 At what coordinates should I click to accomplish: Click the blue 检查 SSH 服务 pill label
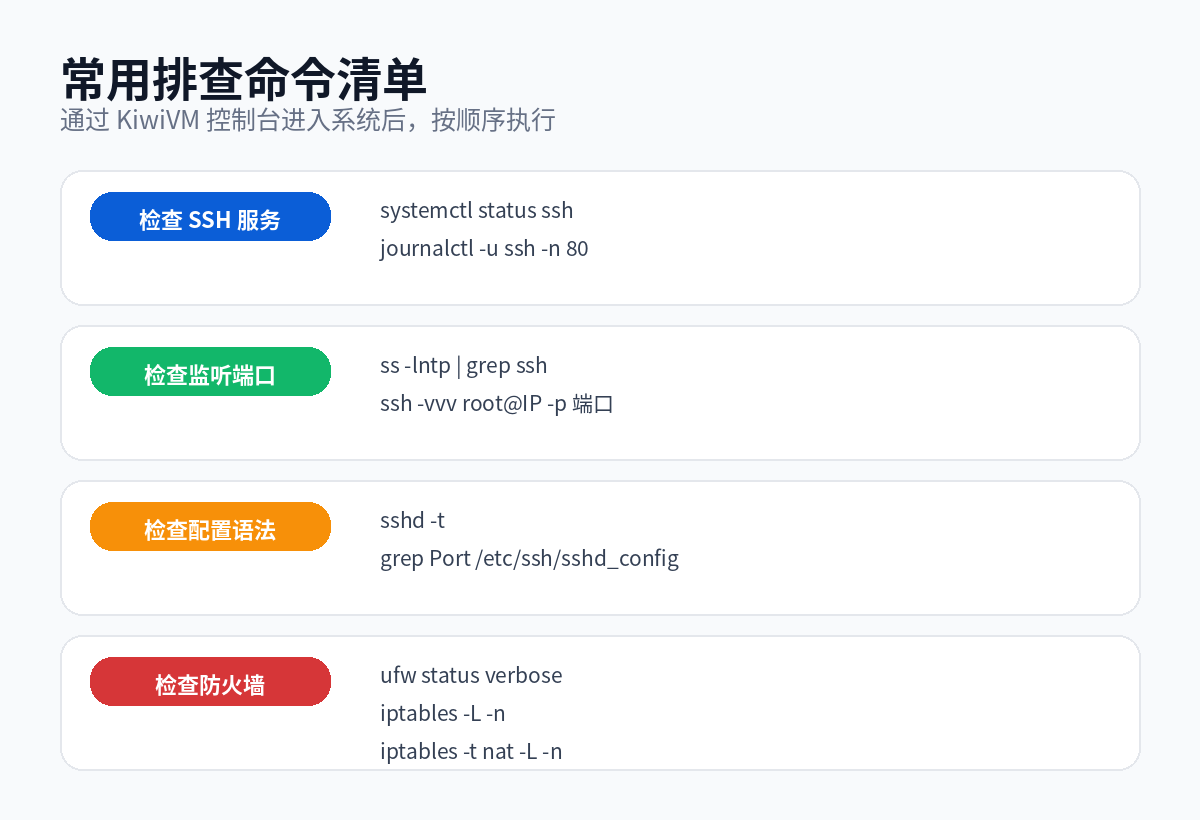click(210, 217)
